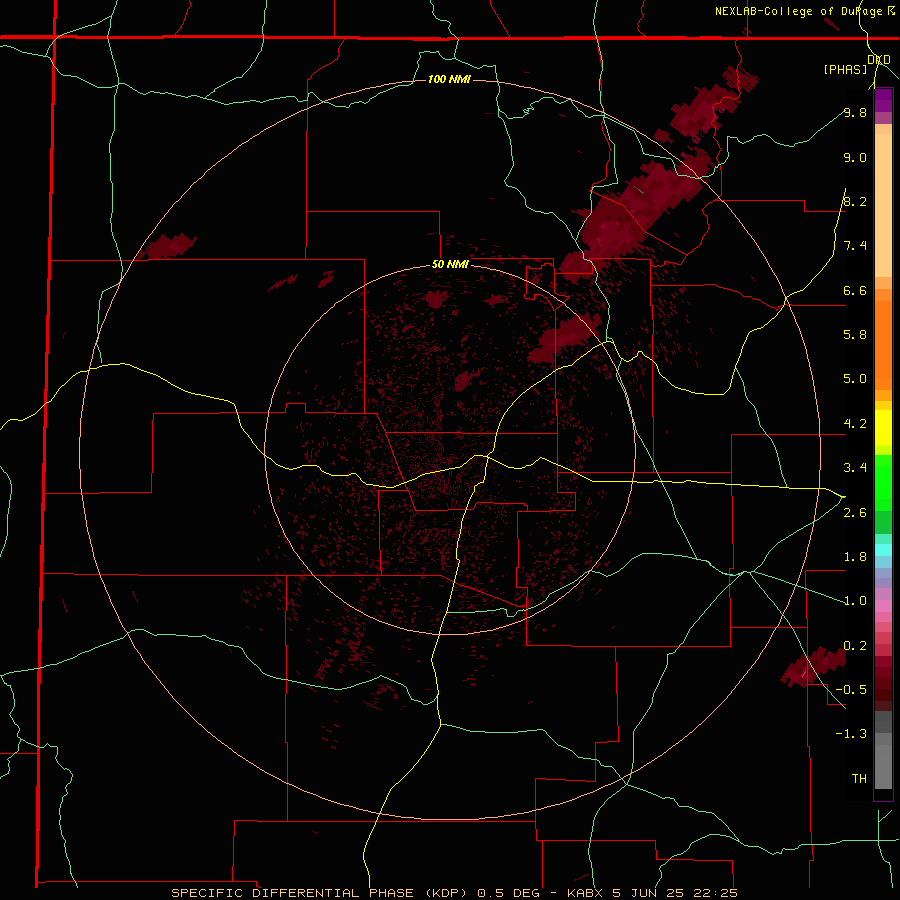The image size is (900, 900).
Task: Click the 1.8 legend value
Action: pyautogui.click(x=855, y=557)
